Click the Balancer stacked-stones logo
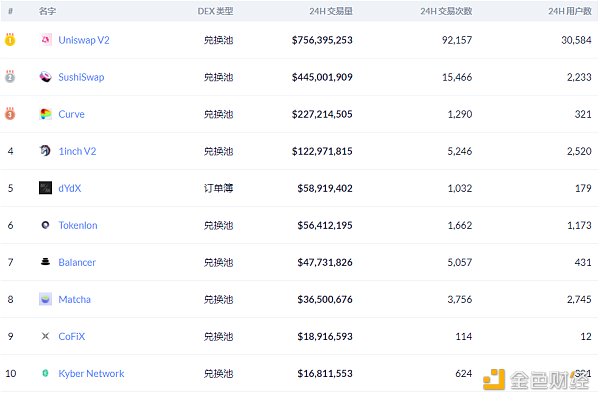The width and height of the screenshot is (600, 401). pyautogui.click(x=46, y=262)
